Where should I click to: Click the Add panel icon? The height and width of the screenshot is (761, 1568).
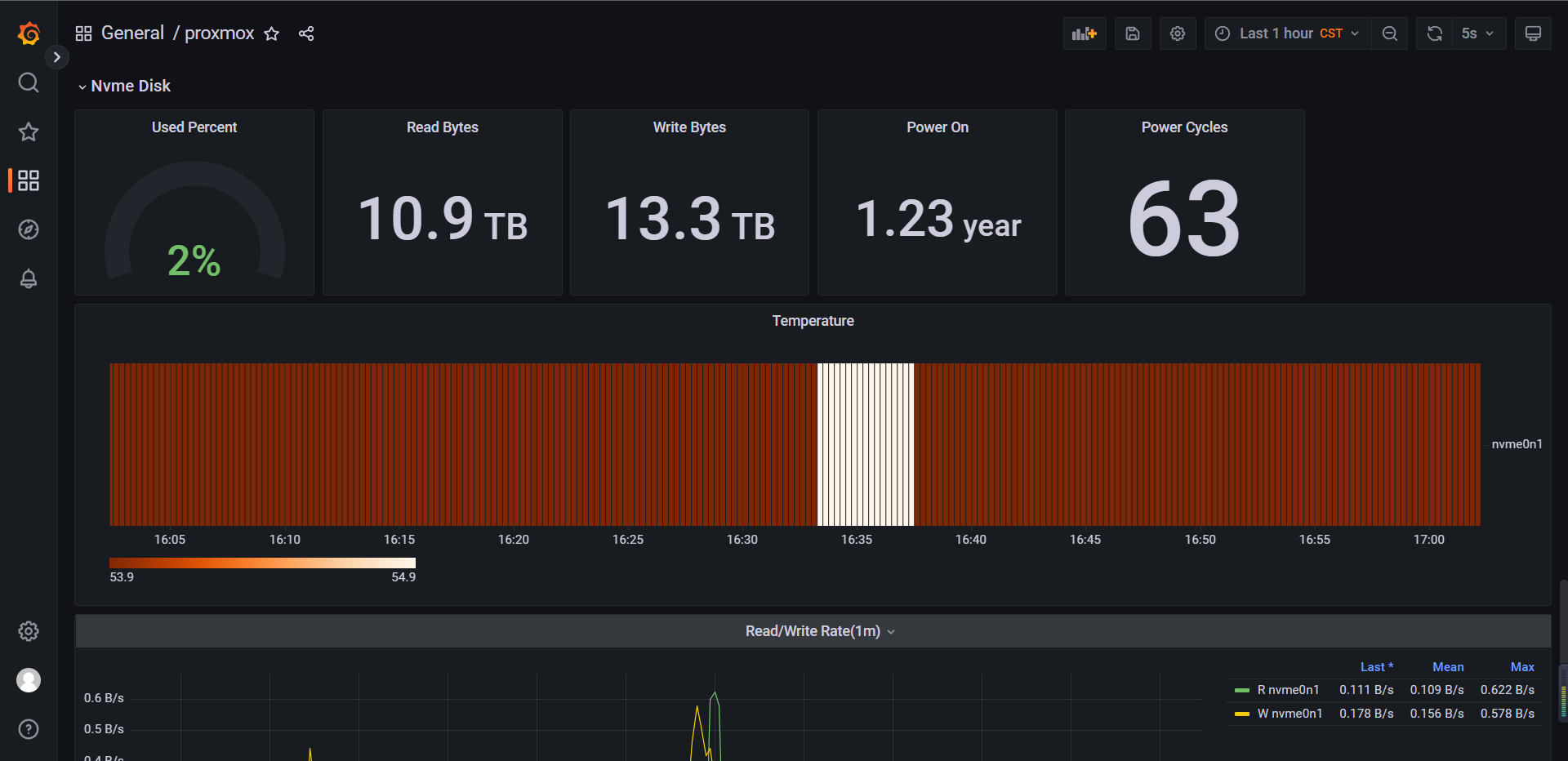1084,33
